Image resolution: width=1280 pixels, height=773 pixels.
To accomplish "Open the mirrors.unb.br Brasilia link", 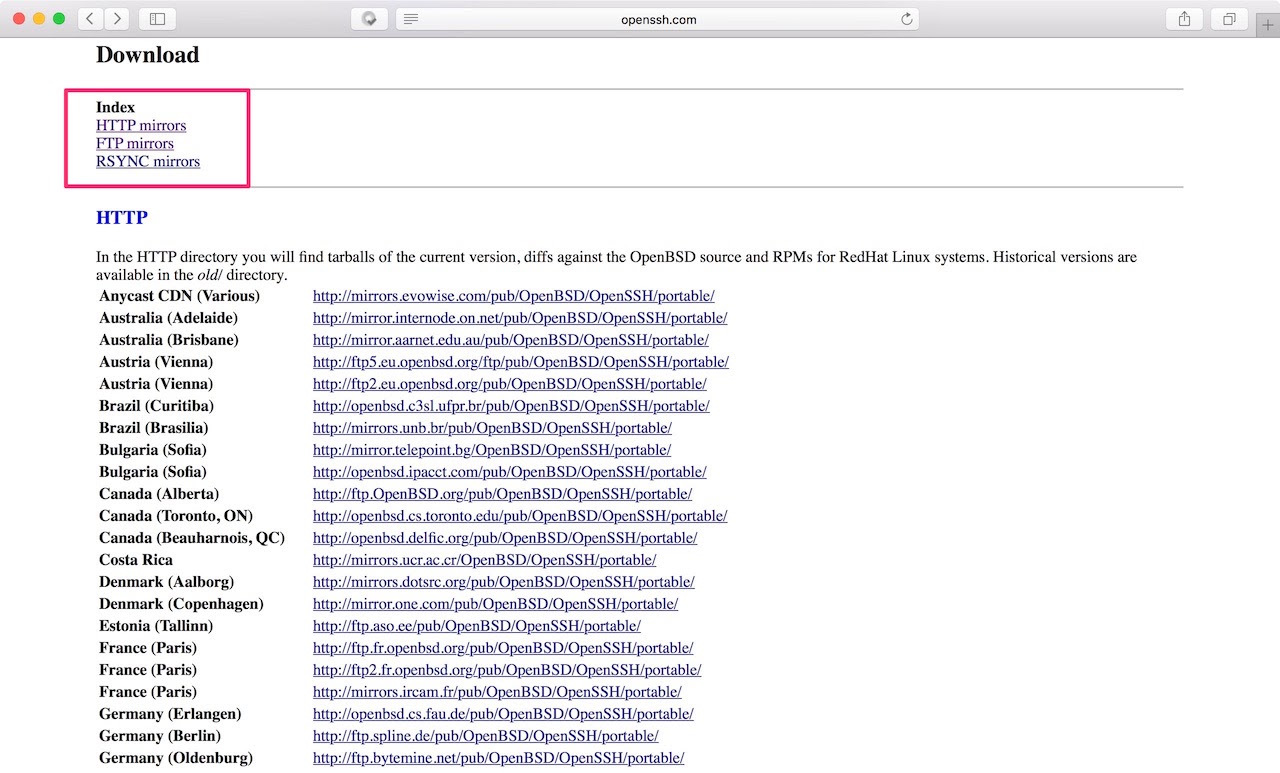I will (x=492, y=428).
